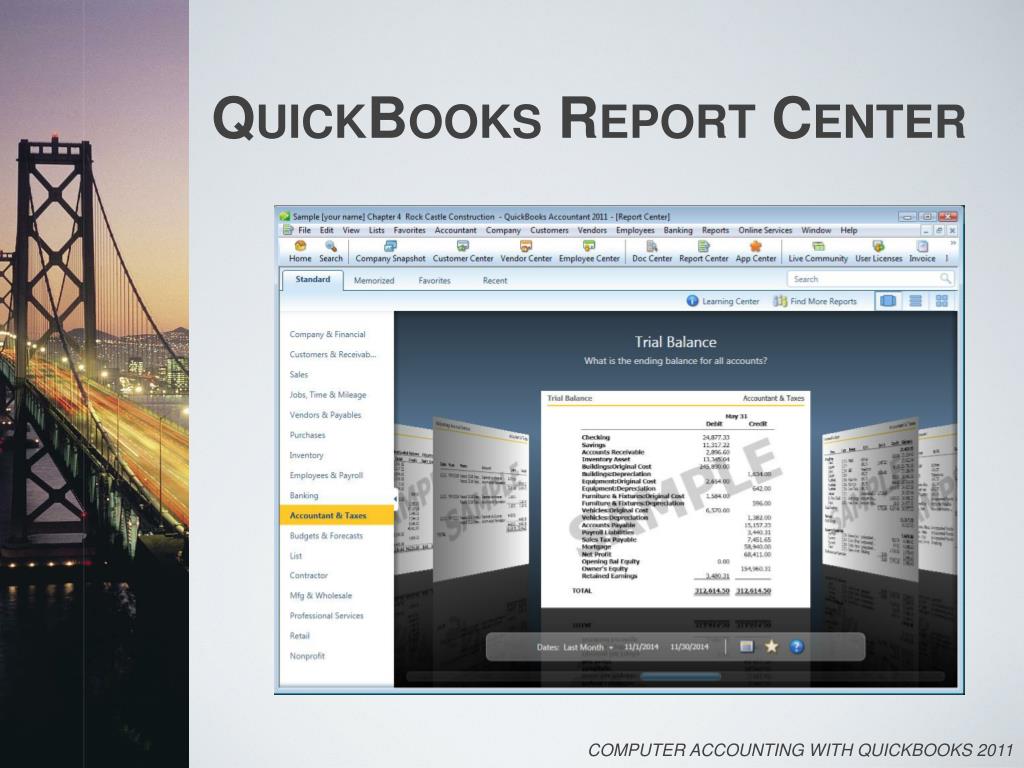
Task: Click the Learning Center info icon
Action: 692,301
